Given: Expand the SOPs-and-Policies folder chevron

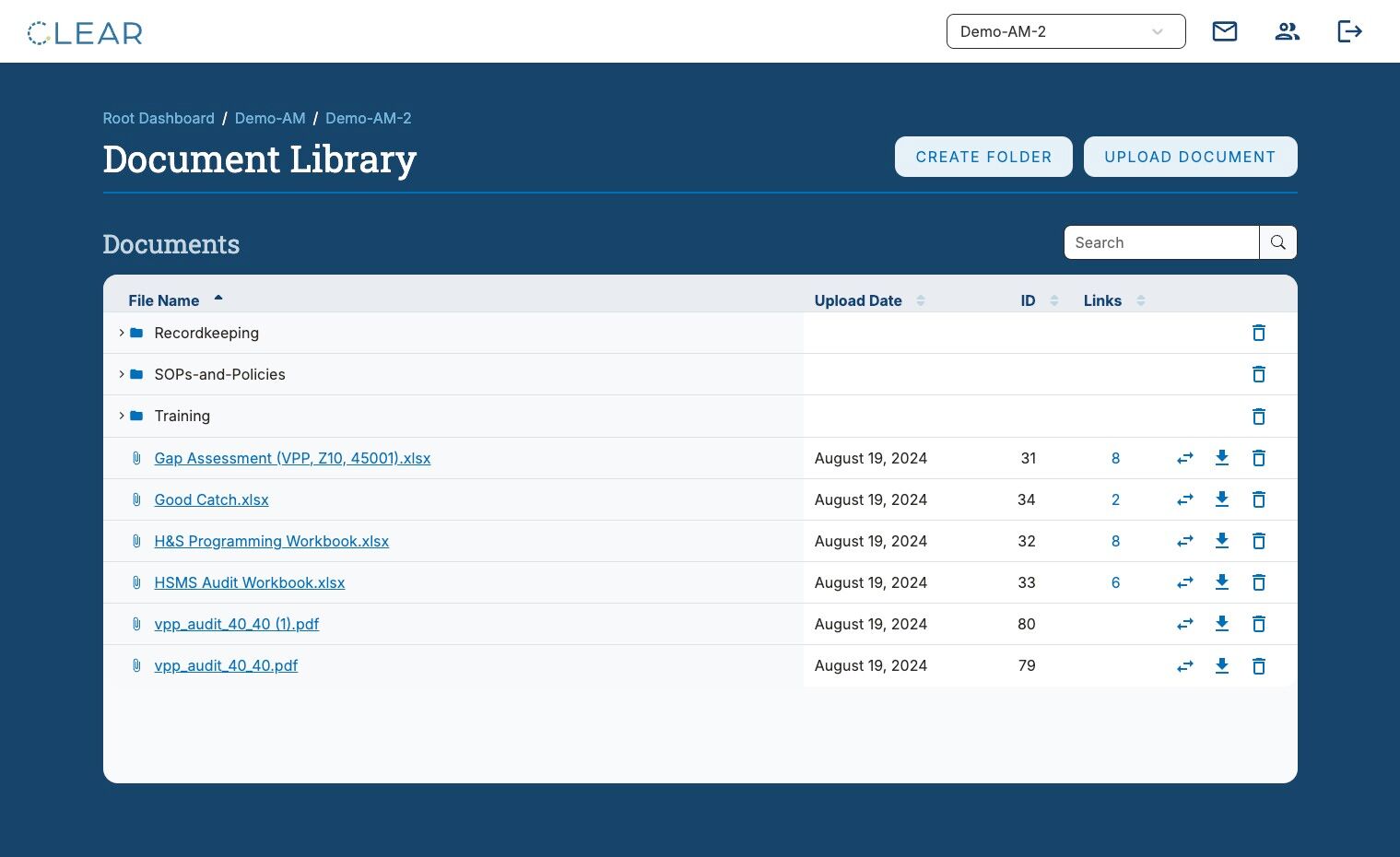Looking at the screenshot, I should [x=122, y=374].
